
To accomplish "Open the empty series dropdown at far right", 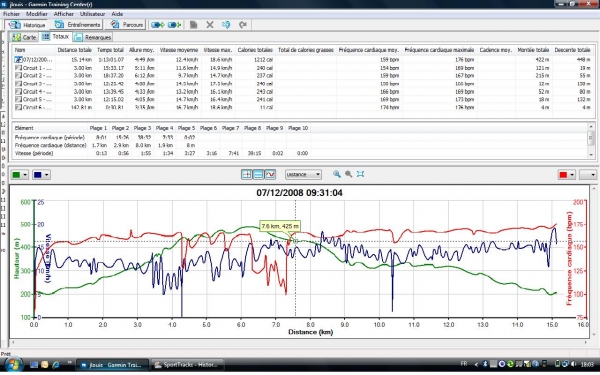I will point(588,175).
